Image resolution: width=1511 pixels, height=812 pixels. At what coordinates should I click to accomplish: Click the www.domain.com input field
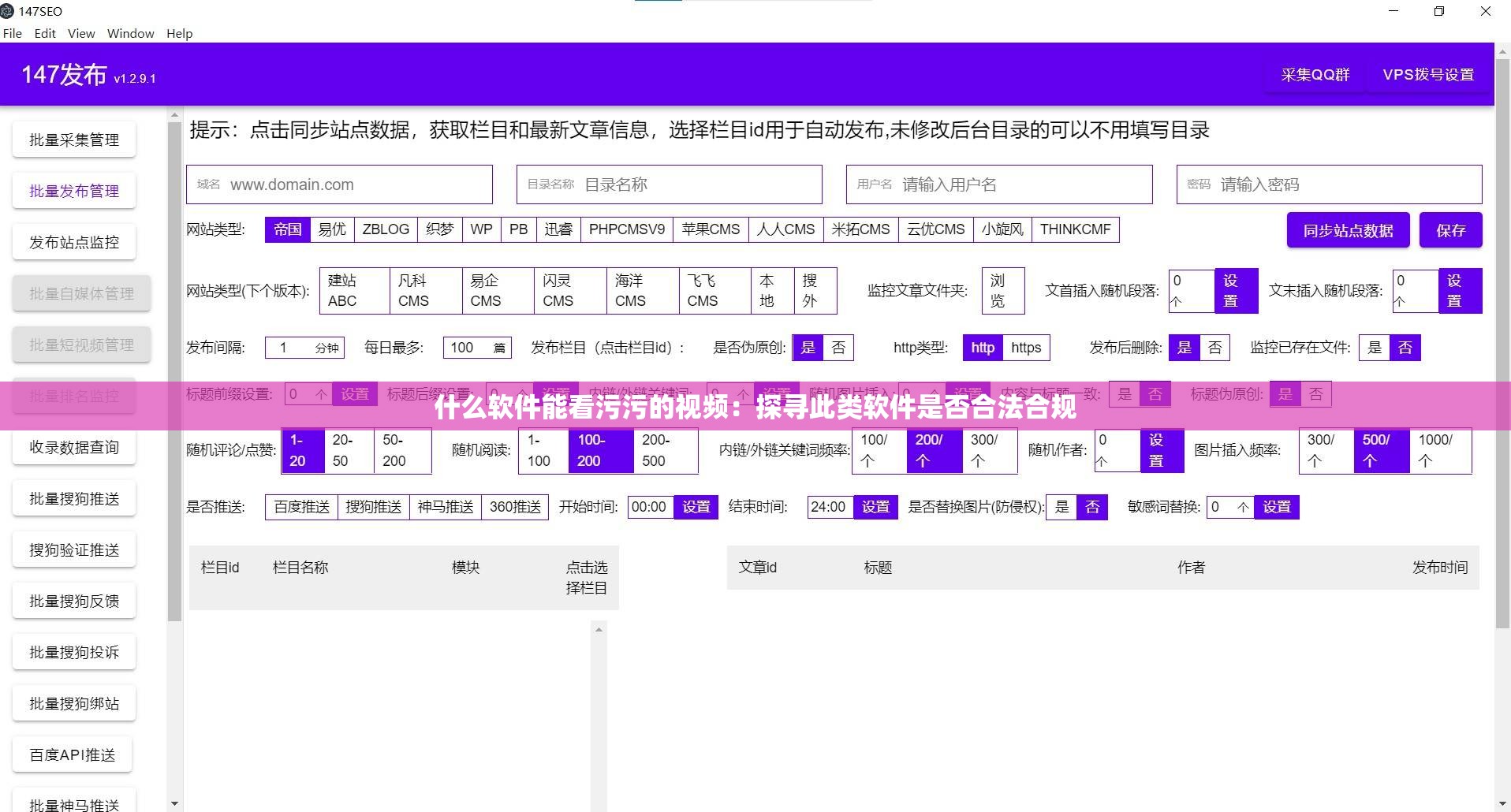click(x=339, y=184)
